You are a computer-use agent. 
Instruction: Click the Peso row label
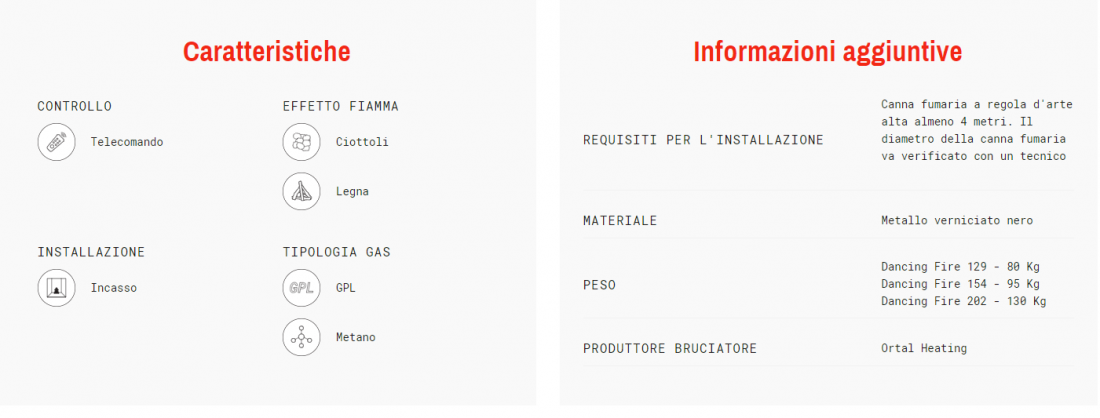click(x=599, y=285)
